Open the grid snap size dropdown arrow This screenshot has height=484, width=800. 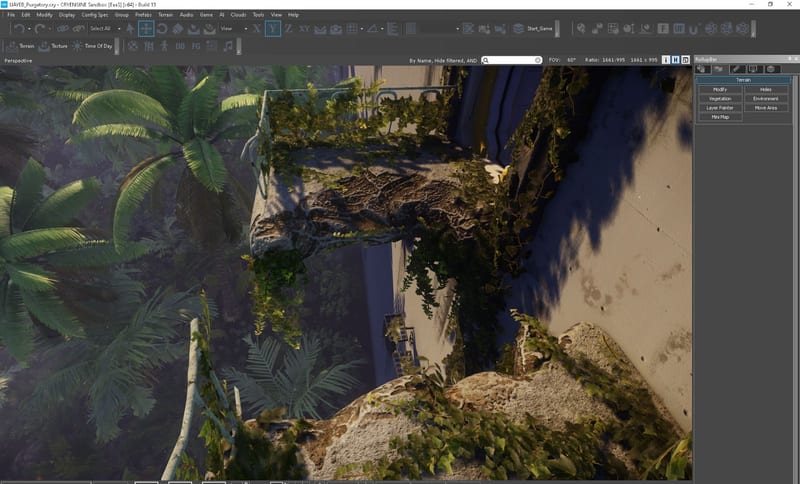(362, 29)
